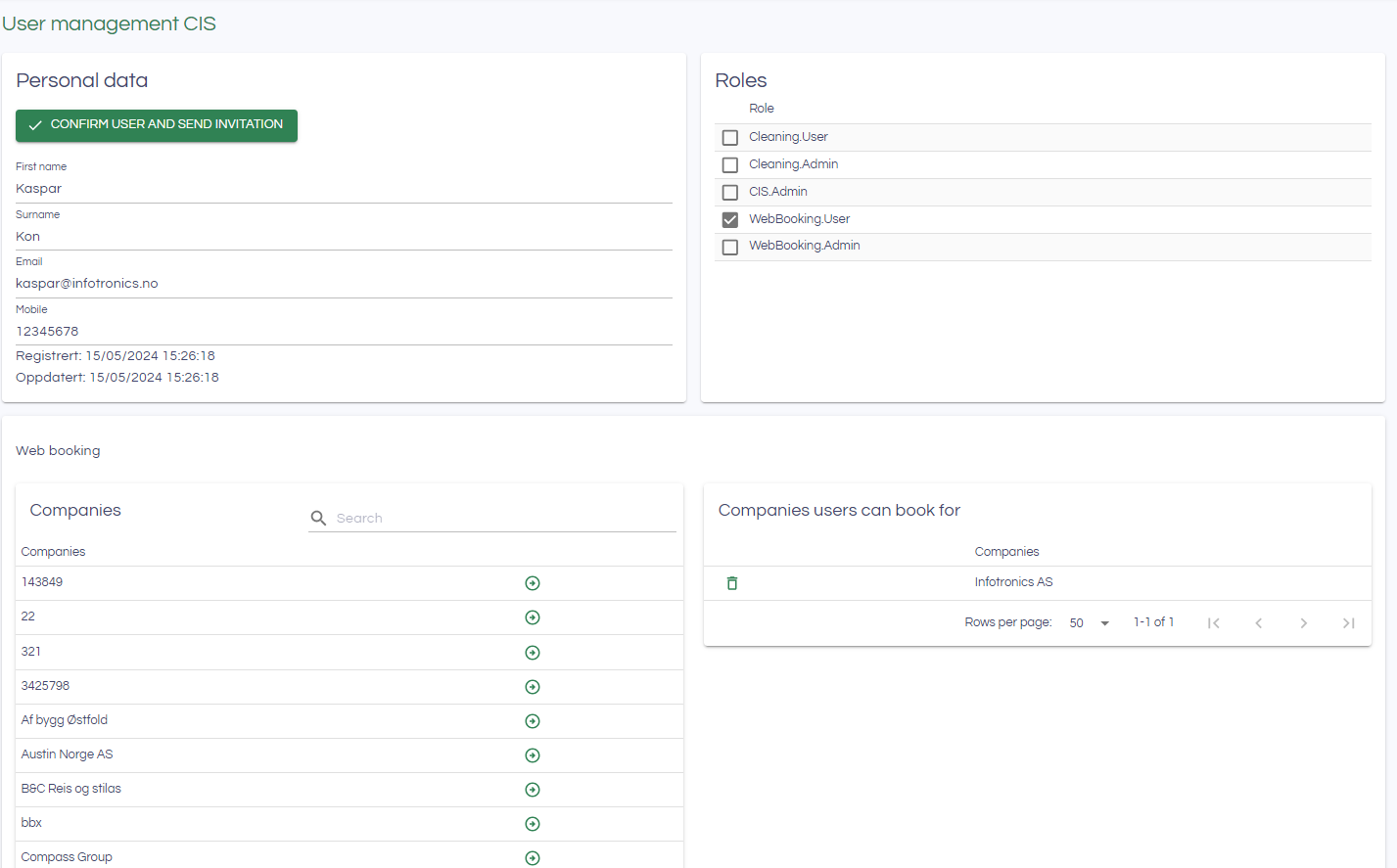Click the Email input field
This screenshot has height=868, width=1397.
(x=343, y=284)
